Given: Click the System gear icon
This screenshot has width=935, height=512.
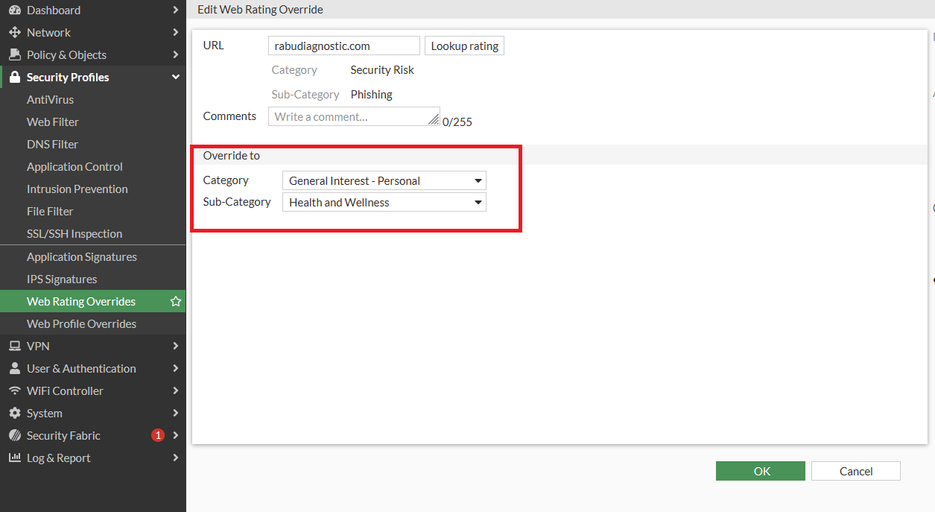Looking at the screenshot, I should [15, 413].
